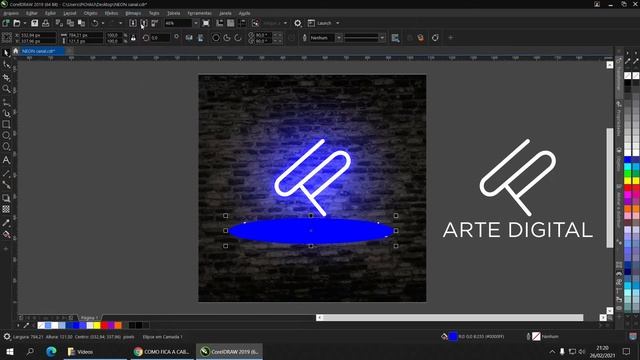
Task: Undo the last action
Action: [x=95, y=23]
